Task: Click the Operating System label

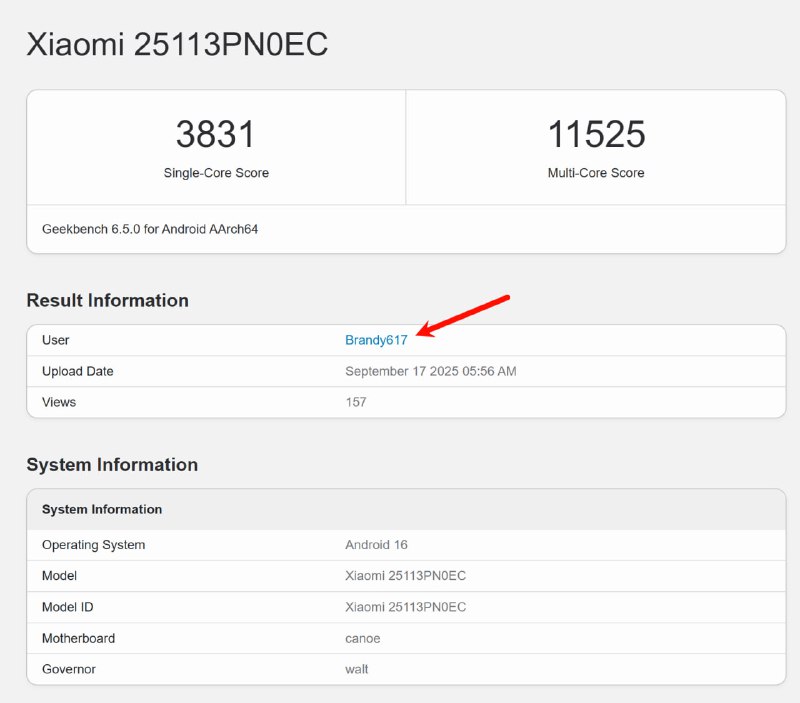Action: pos(93,545)
